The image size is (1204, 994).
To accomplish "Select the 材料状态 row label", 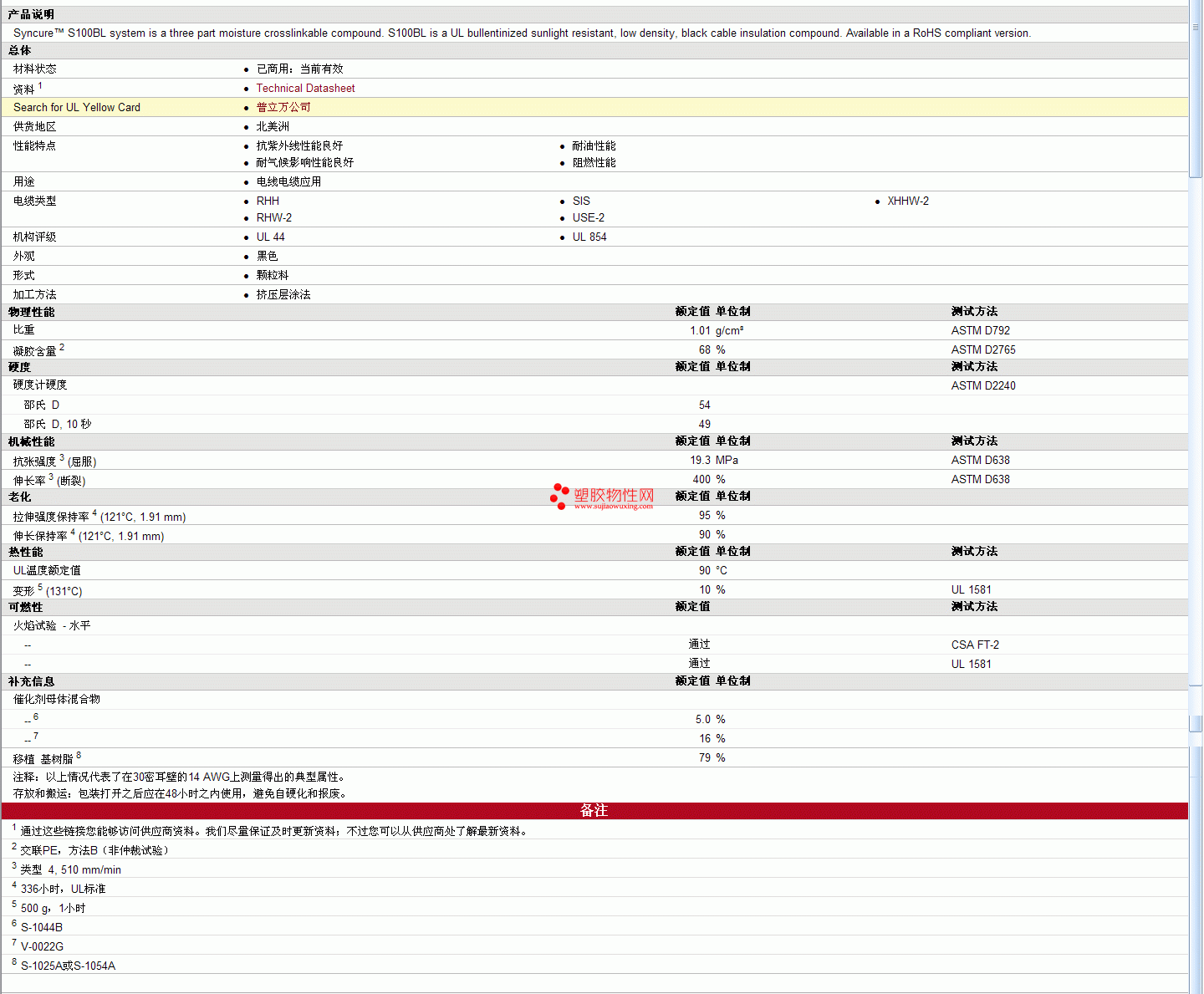I will (34, 69).
